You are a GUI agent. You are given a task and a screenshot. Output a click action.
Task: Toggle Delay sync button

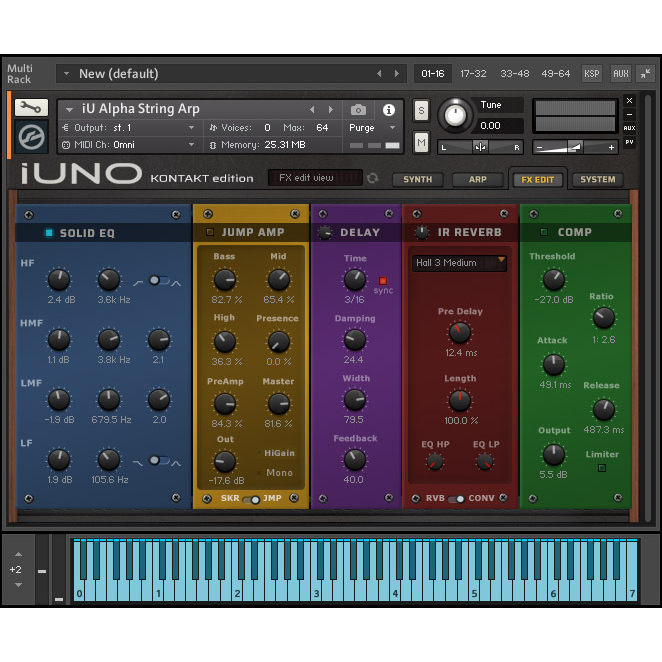(x=383, y=281)
